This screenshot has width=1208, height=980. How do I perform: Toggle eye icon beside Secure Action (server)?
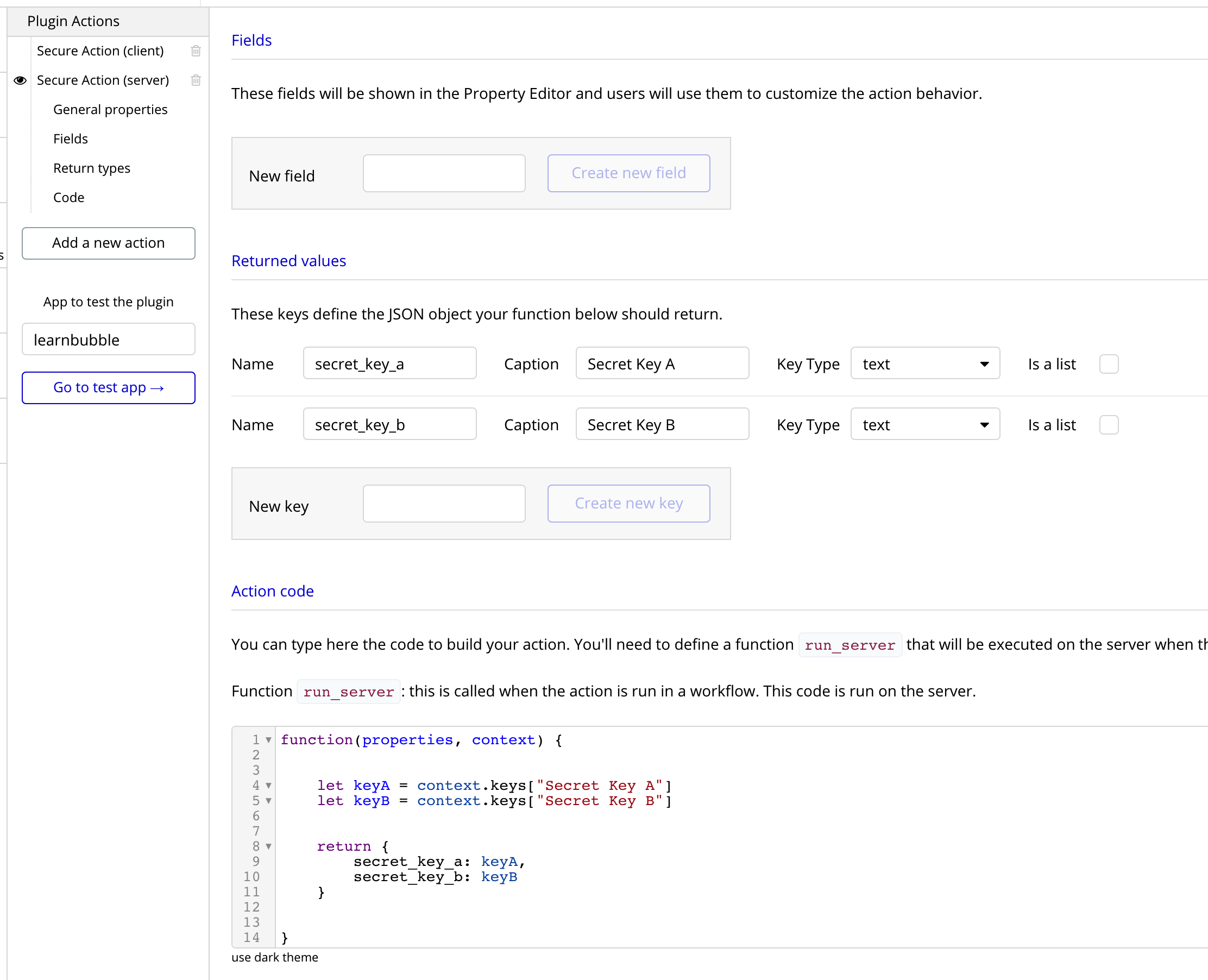click(x=20, y=80)
